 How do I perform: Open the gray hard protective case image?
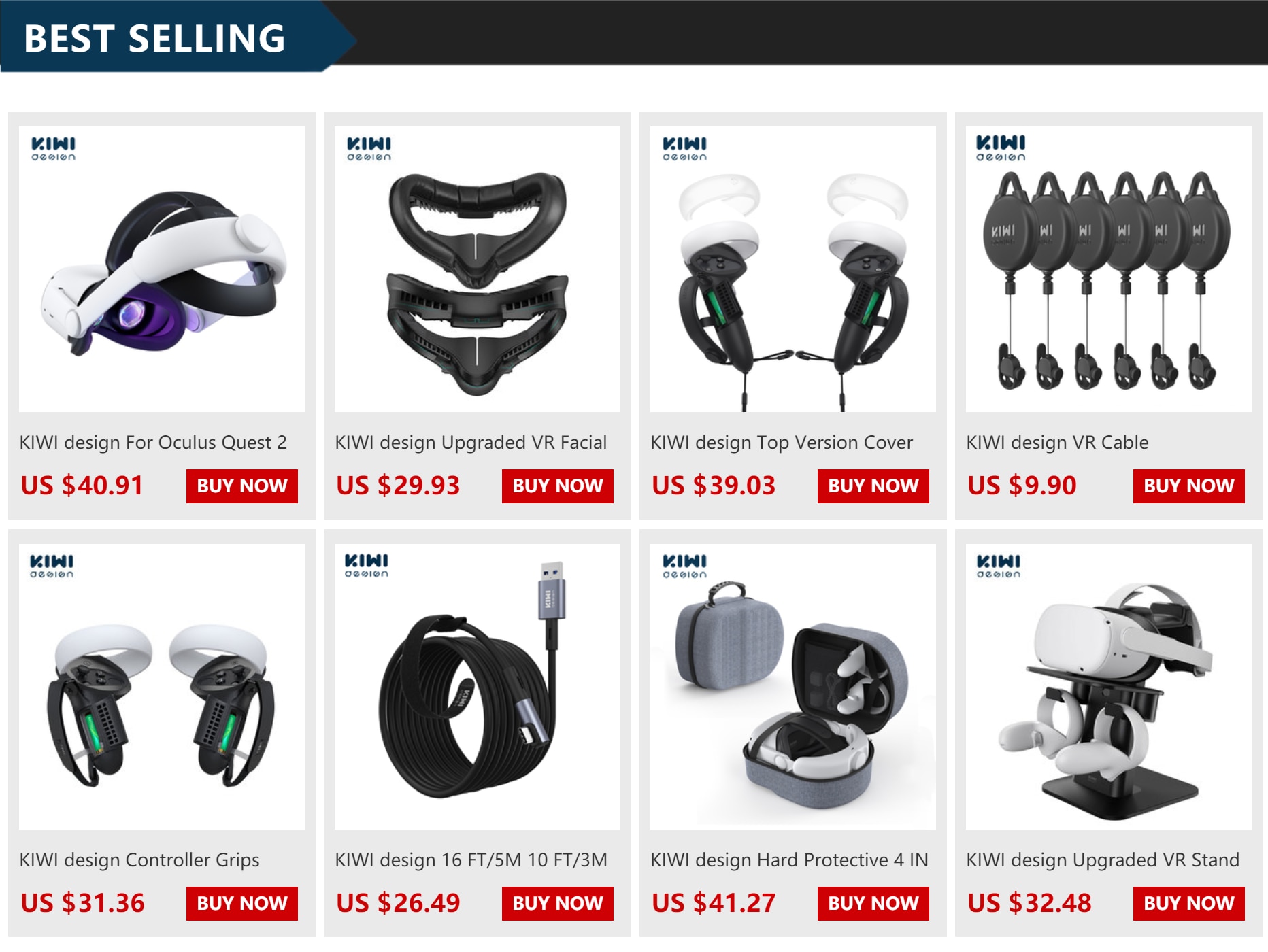pos(793,687)
